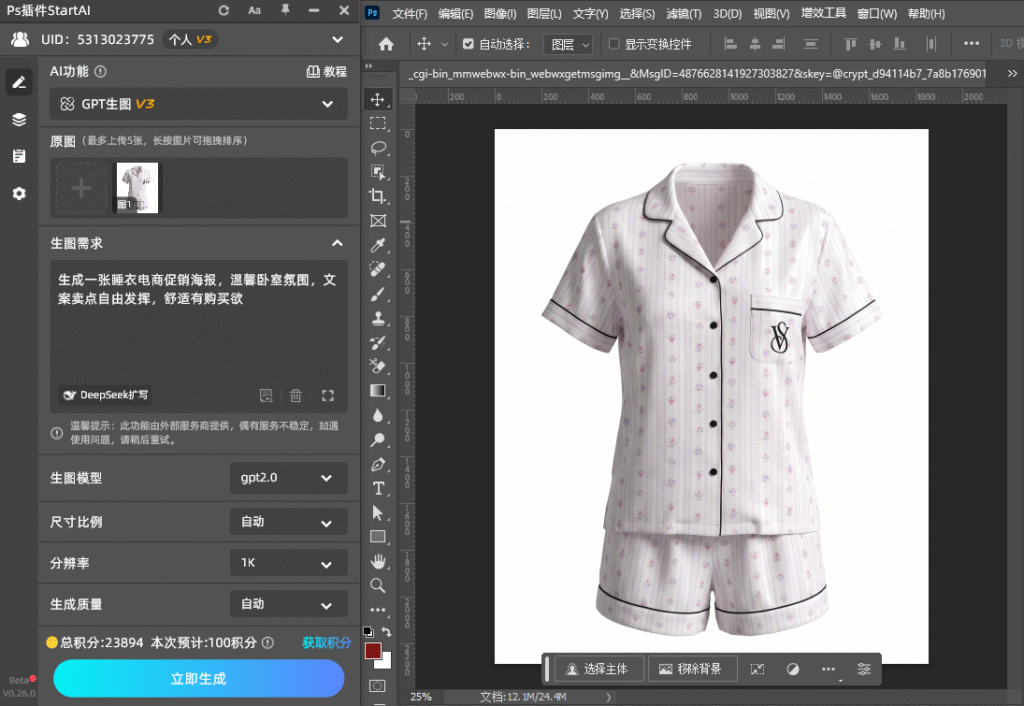Image resolution: width=1024 pixels, height=706 pixels.
Task: Select the Rectangular Marquee tool
Action: 377,123
